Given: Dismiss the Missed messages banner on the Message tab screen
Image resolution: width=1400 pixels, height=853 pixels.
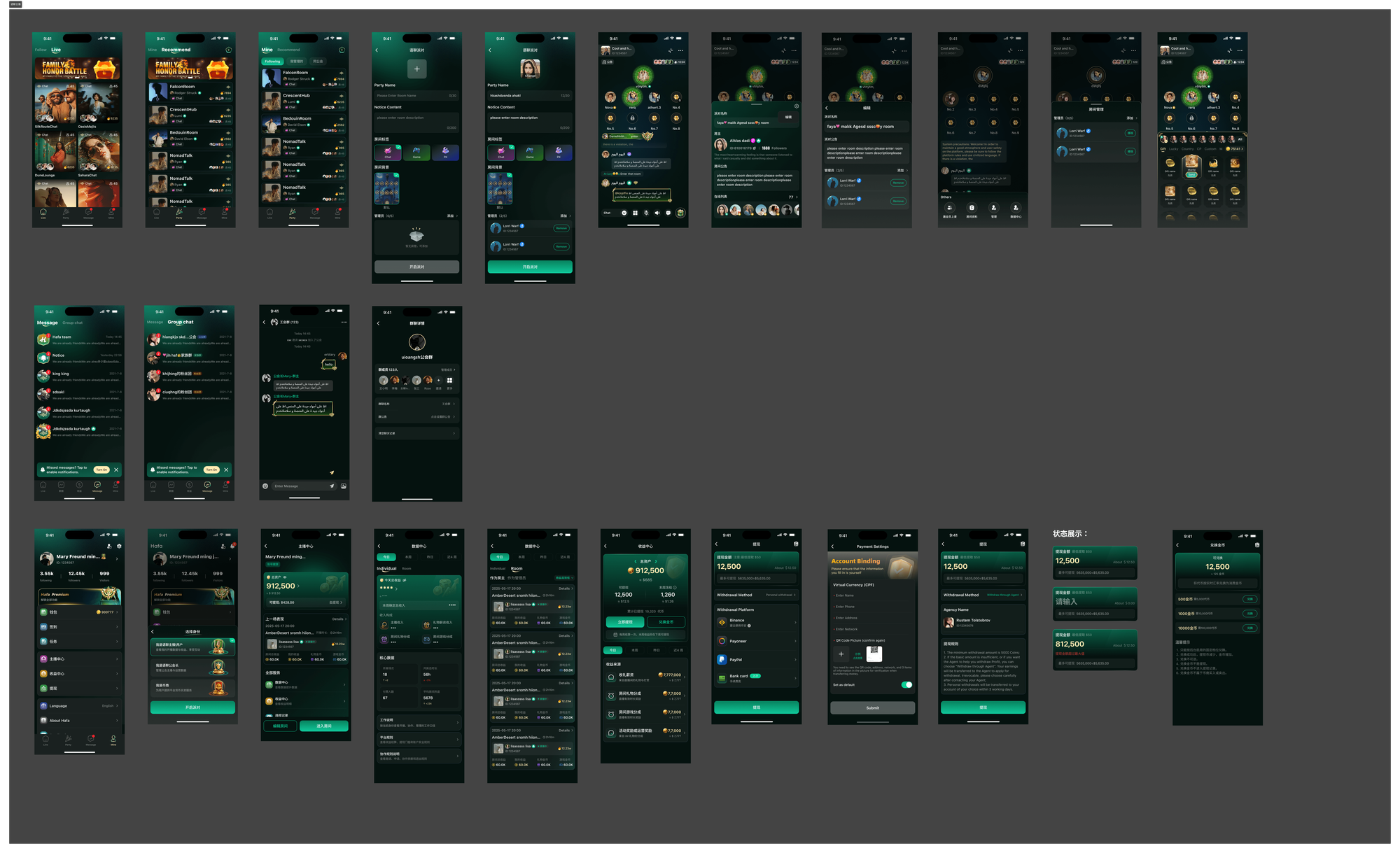Looking at the screenshot, I should click(x=116, y=470).
